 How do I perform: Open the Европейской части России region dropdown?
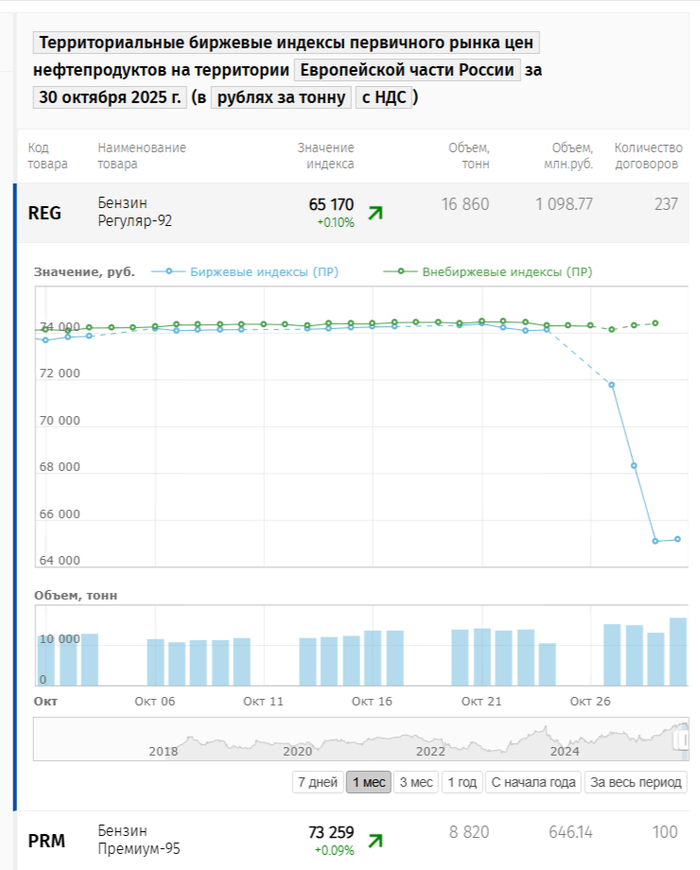[407, 70]
